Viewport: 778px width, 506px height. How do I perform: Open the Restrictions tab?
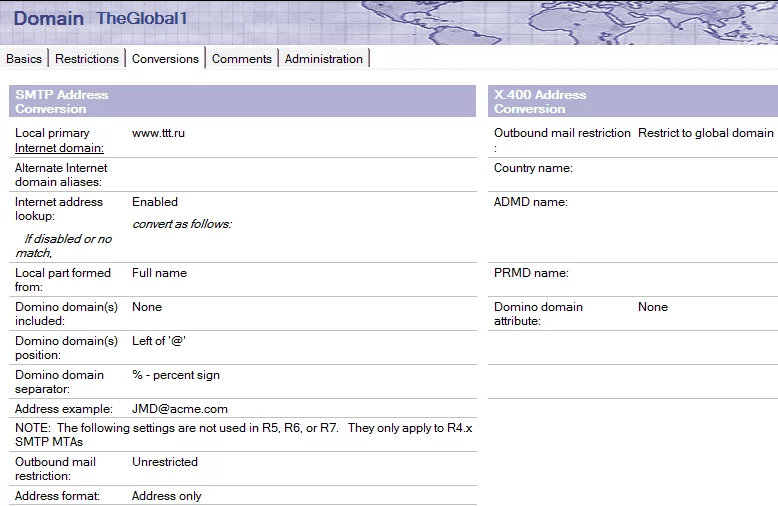tap(87, 59)
